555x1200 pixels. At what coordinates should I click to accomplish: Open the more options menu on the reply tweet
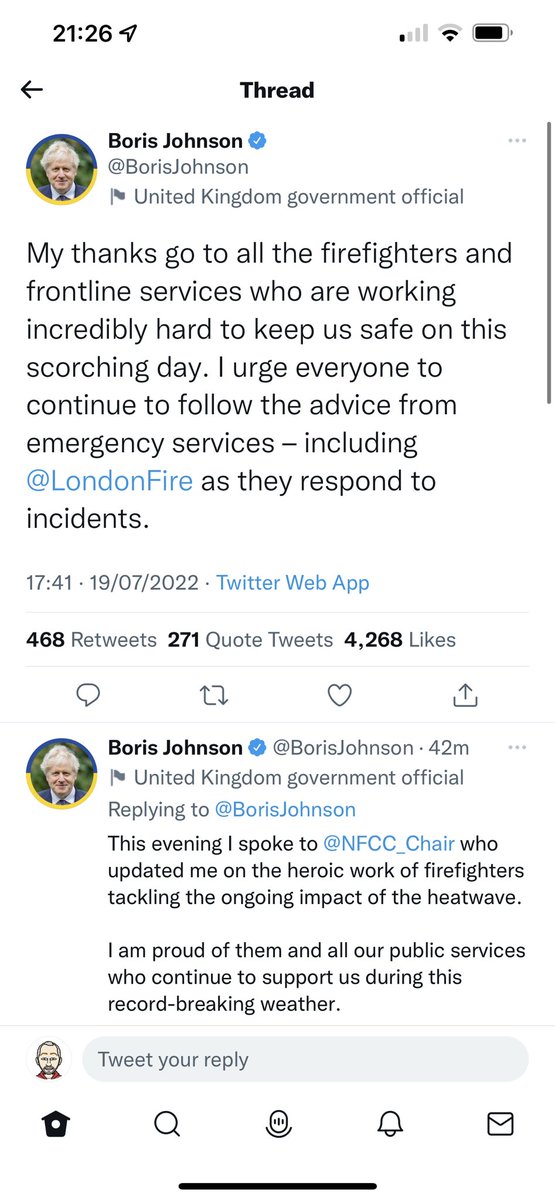tap(517, 748)
